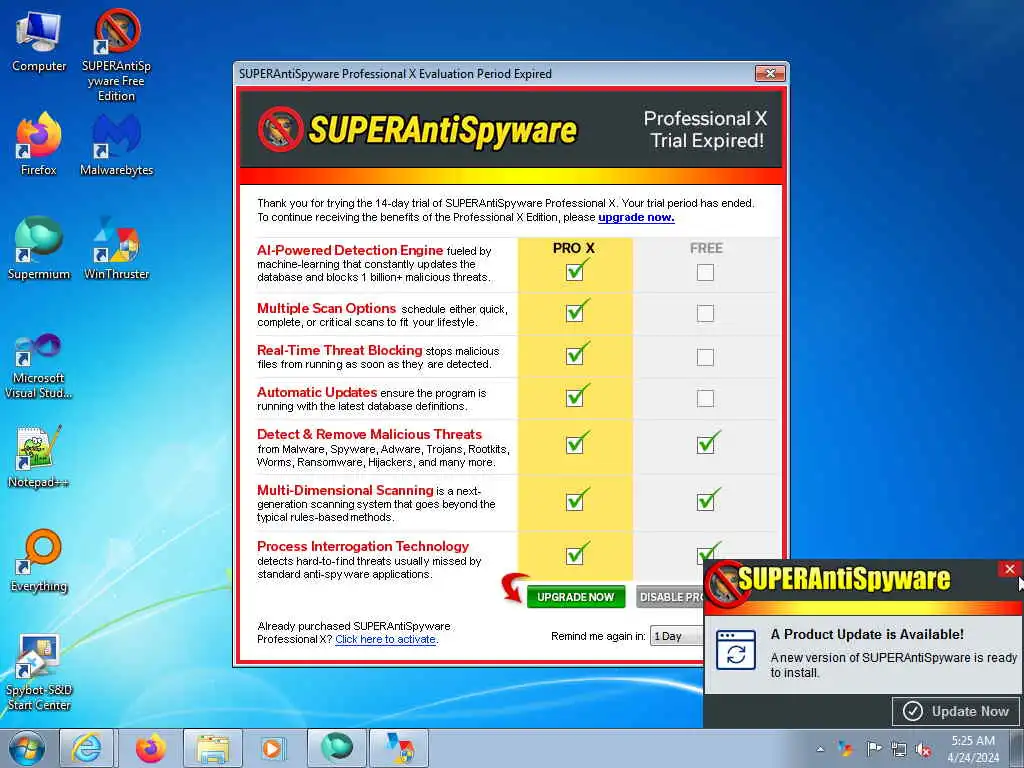1024x768 pixels.
Task: Switch to Supermium in the taskbar
Action: [x=336, y=748]
